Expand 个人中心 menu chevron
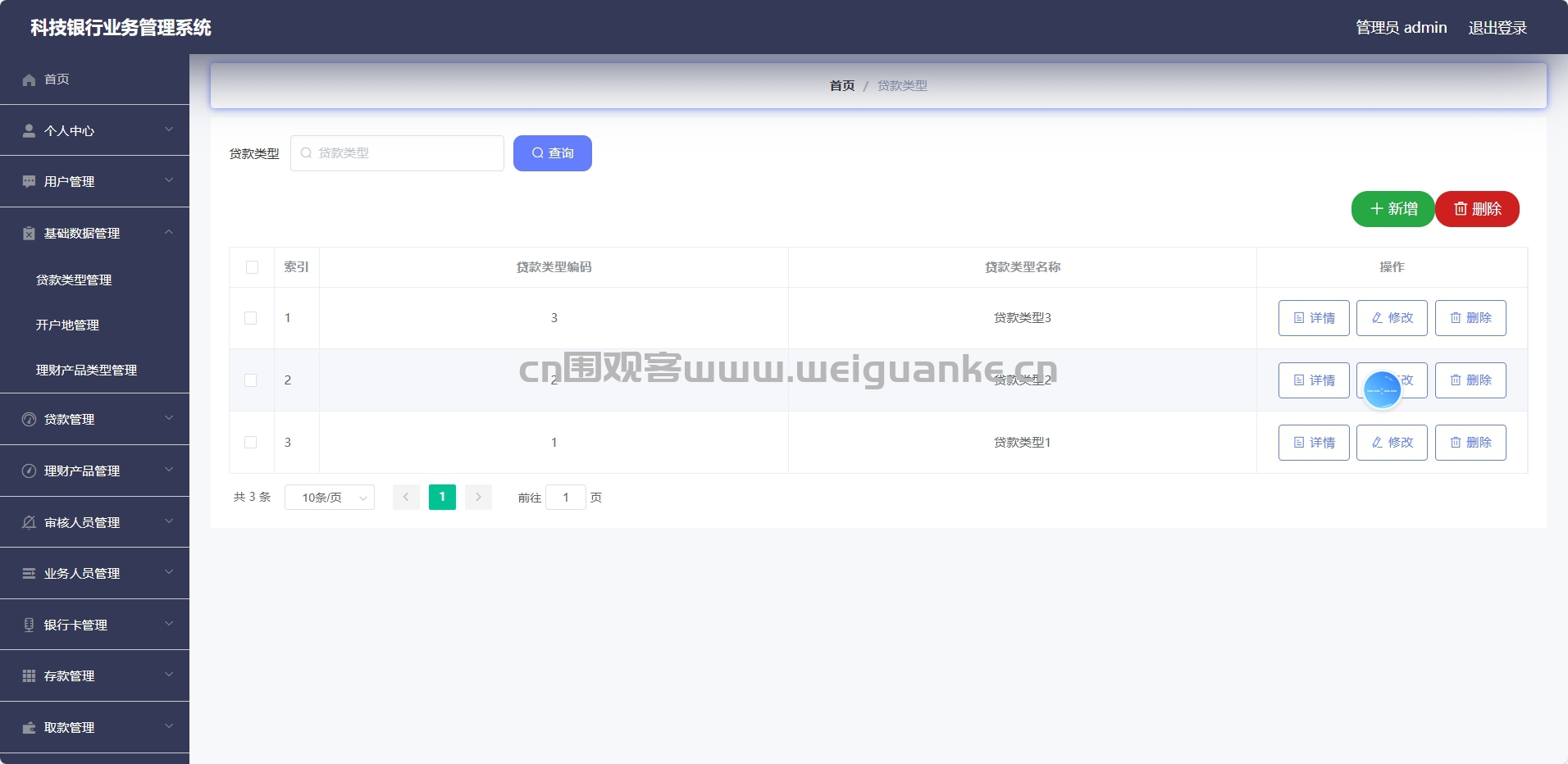 (169, 130)
